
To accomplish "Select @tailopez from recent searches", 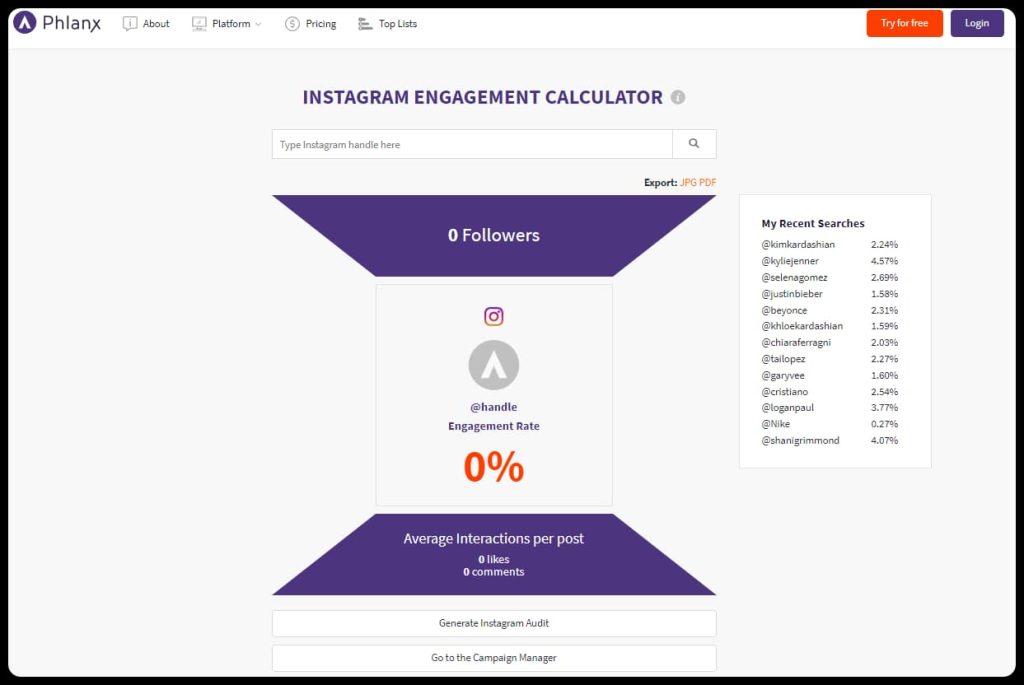I will 784,358.
